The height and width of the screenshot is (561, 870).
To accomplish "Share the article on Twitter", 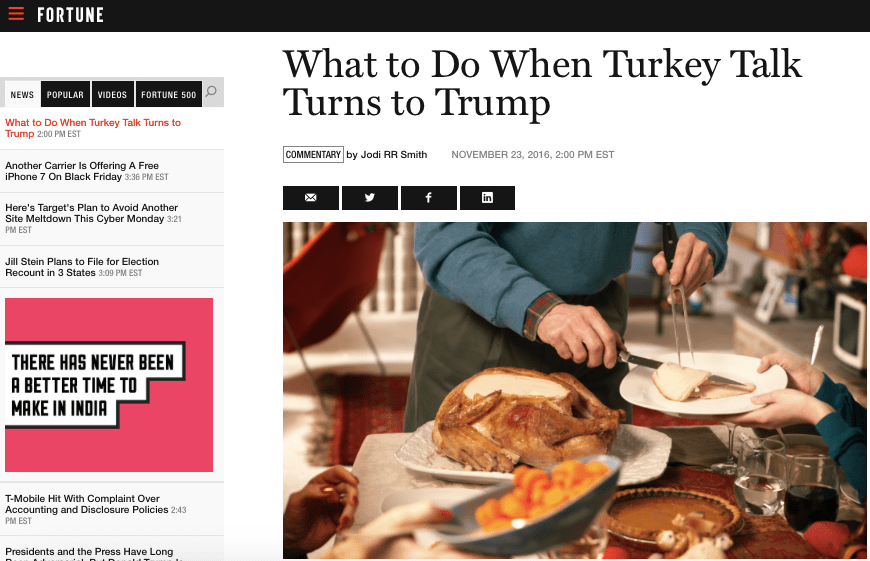I will pos(370,198).
